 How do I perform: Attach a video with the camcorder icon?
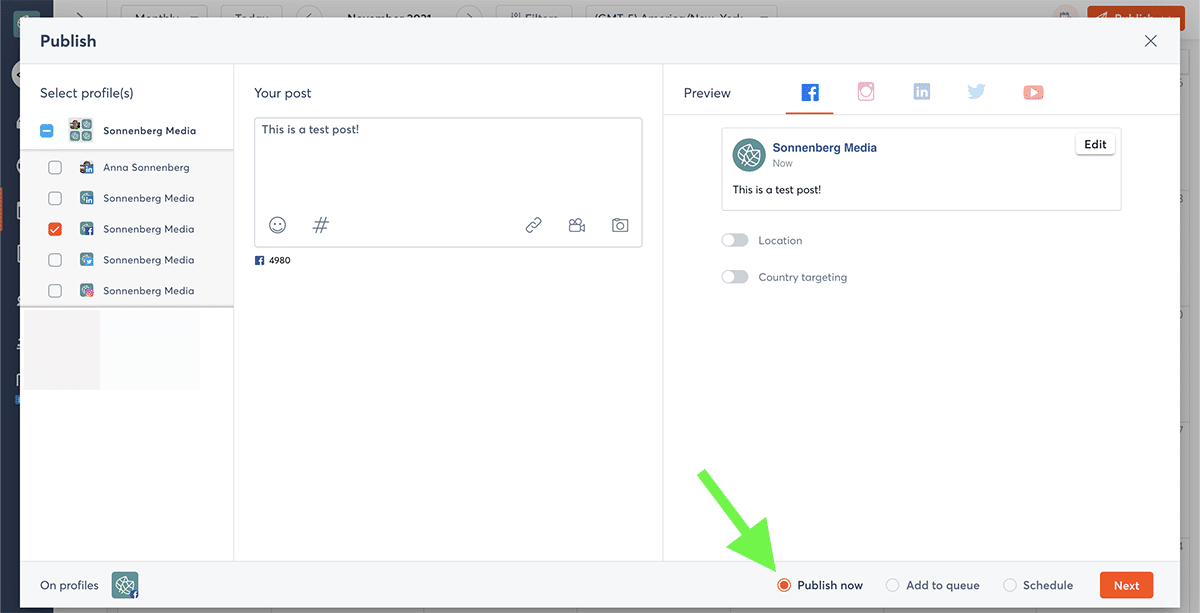[577, 226]
